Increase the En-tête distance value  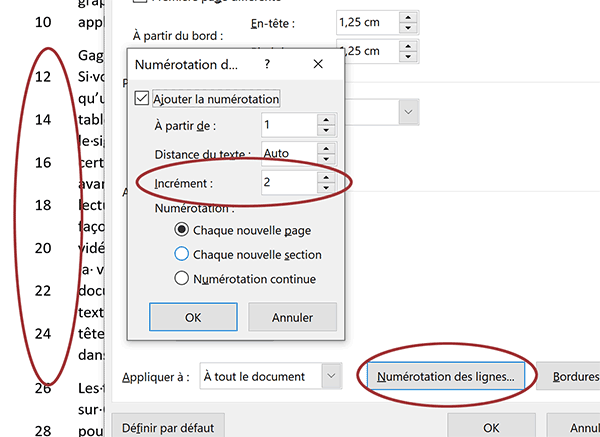click(x=408, y=17)
